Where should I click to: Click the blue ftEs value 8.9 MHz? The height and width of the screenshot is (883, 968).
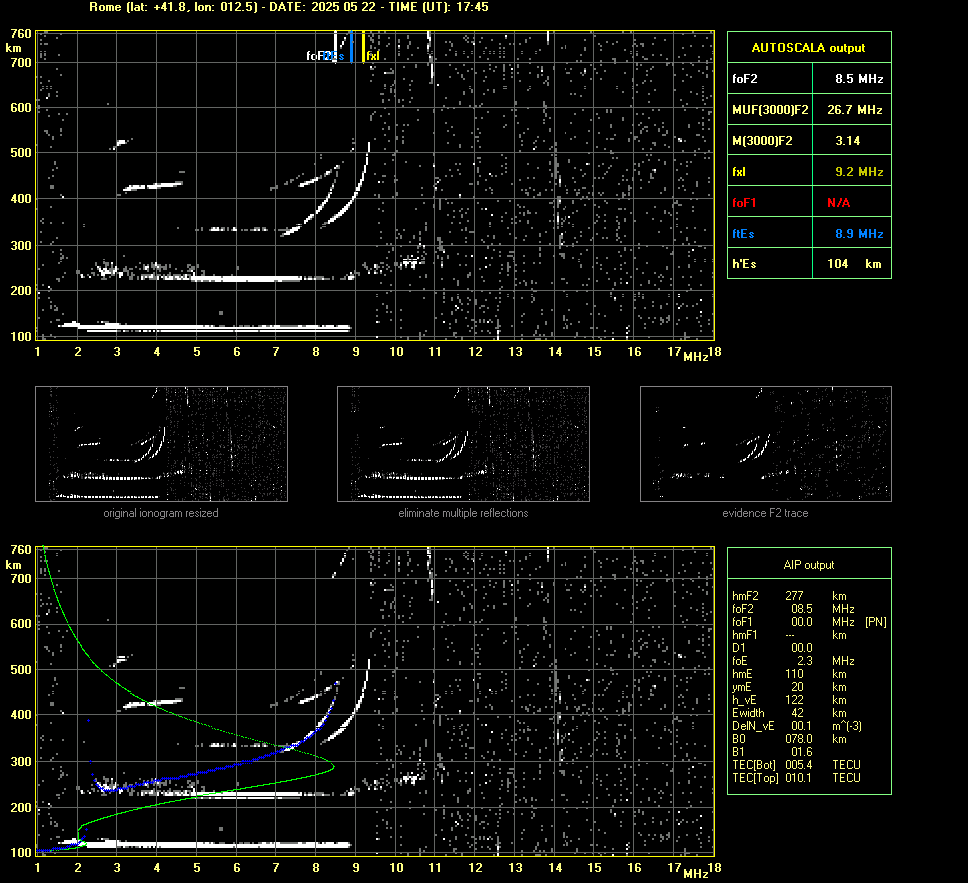[859, 234]
